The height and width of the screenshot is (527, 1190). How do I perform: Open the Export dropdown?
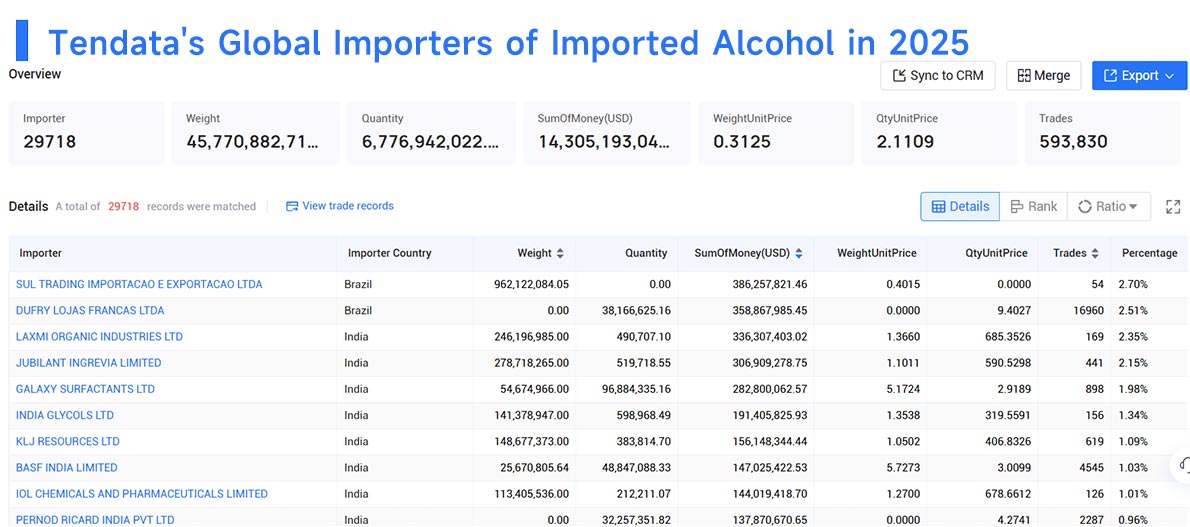point(1139,76)
